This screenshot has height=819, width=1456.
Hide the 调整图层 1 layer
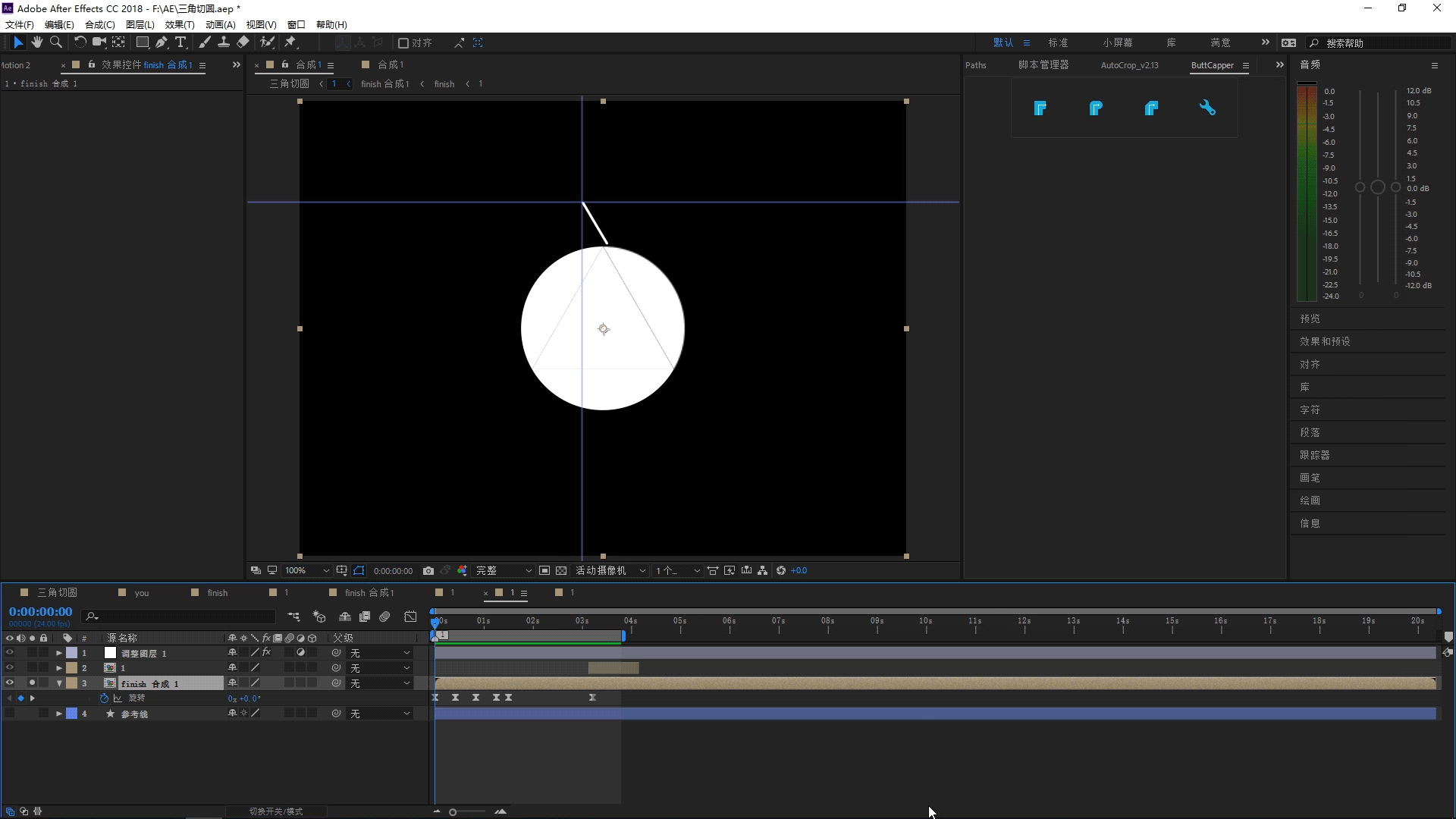(x=9, y=653)
